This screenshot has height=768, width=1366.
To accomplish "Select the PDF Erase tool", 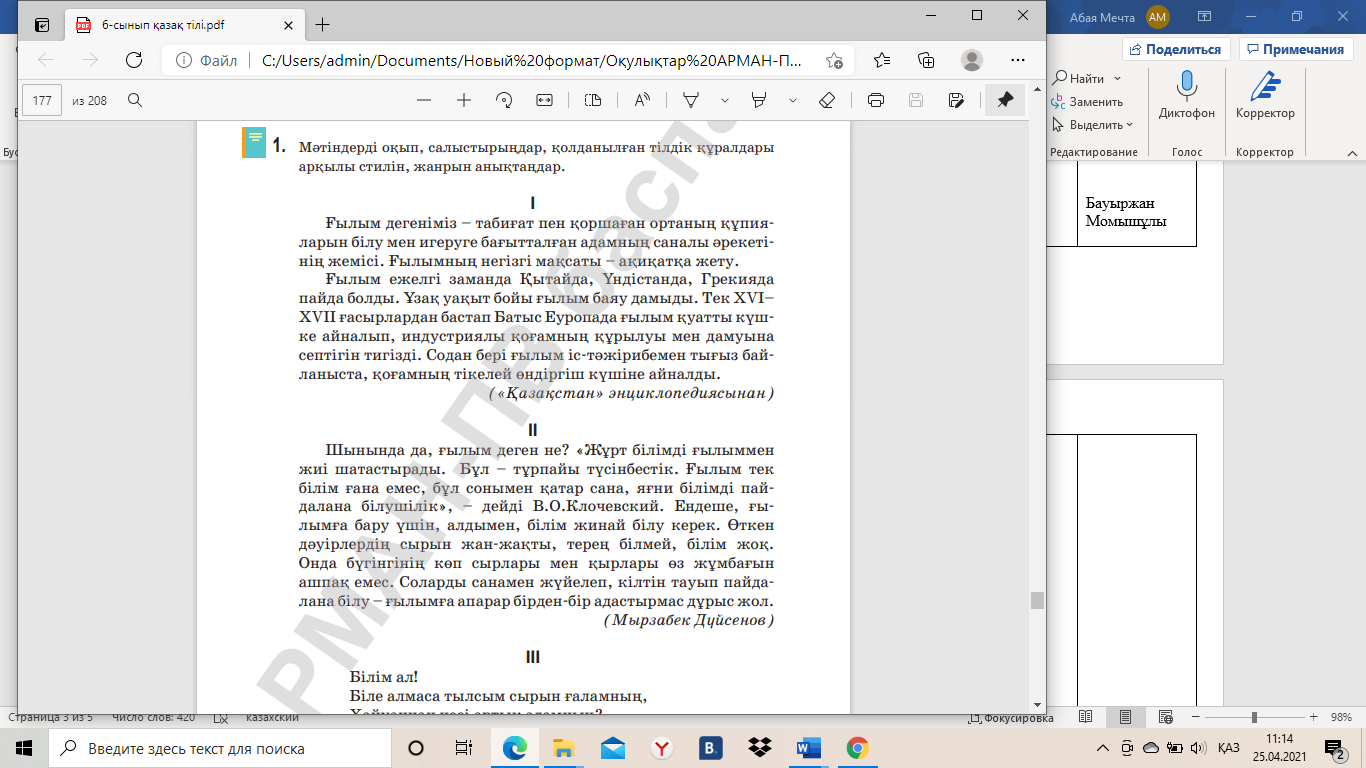I will coord(827,100).
